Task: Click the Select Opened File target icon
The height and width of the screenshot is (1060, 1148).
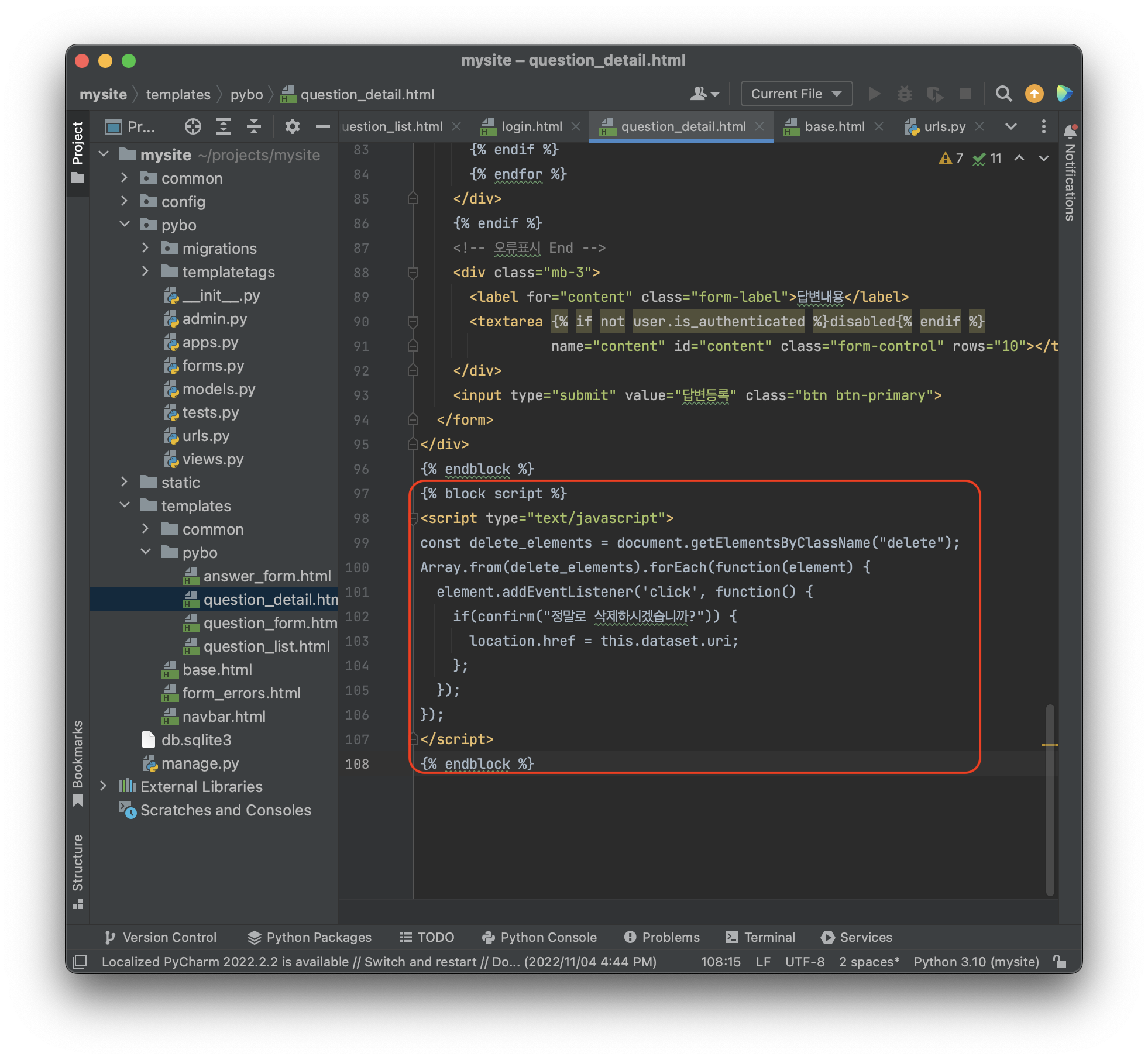Action: tap(193, 126)
